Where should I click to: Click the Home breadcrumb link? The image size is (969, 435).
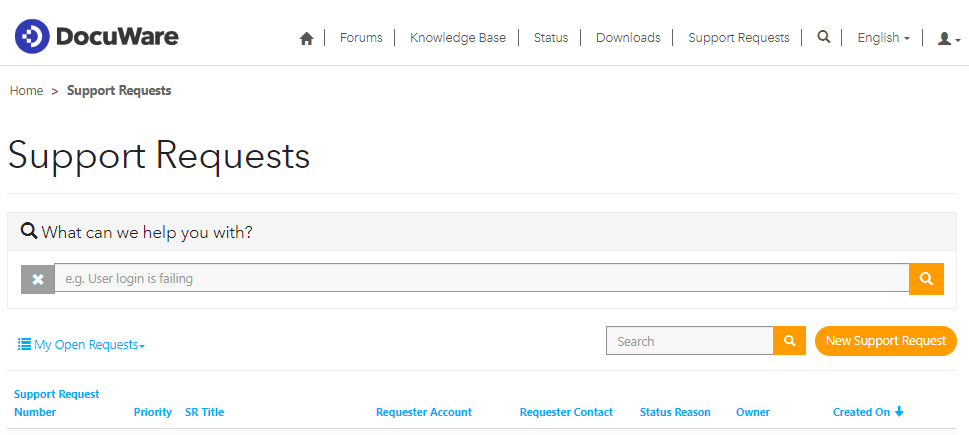26,91
